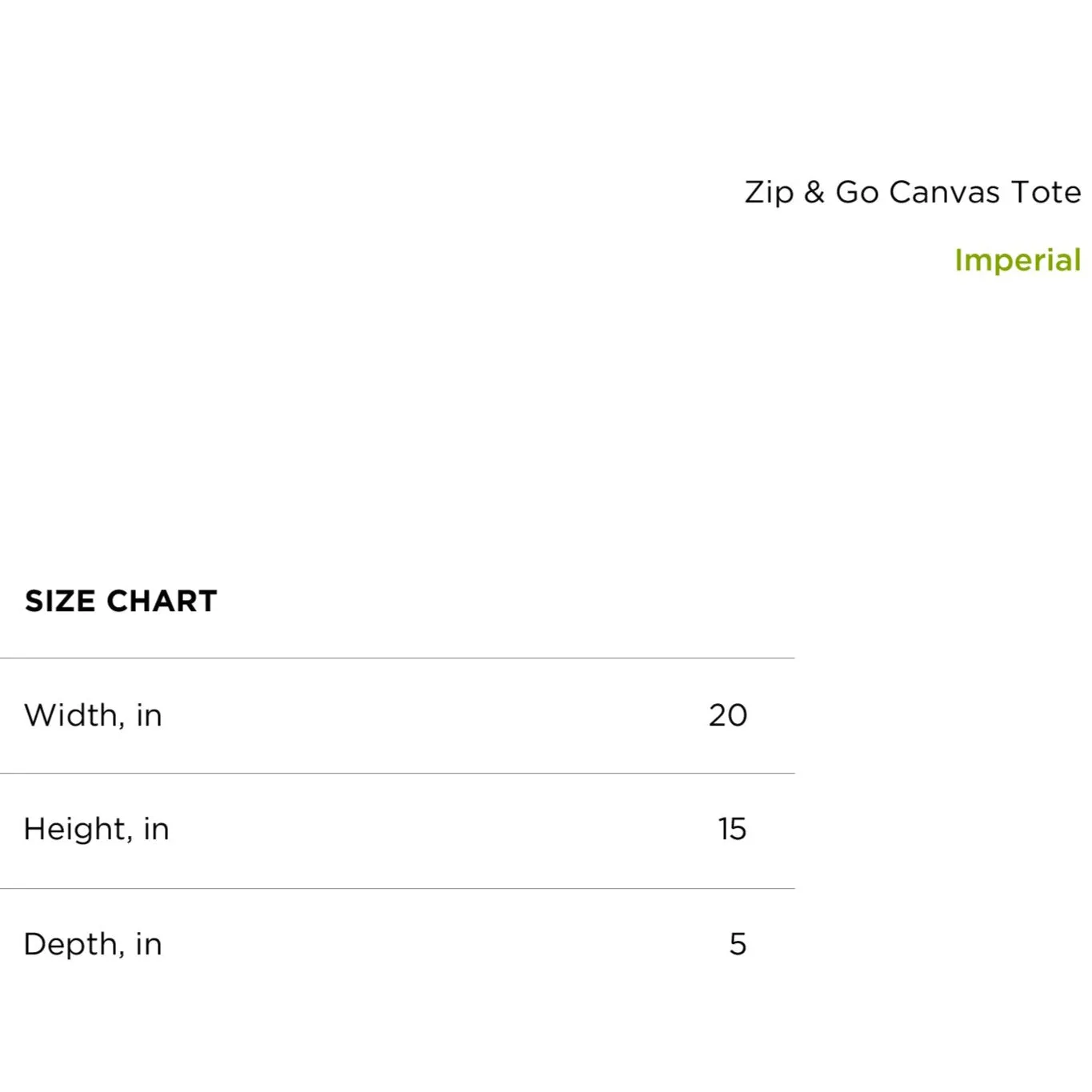Click the 'Width, in' row label
Viewport: 1092px width, 1092px height.
[93, 715]
